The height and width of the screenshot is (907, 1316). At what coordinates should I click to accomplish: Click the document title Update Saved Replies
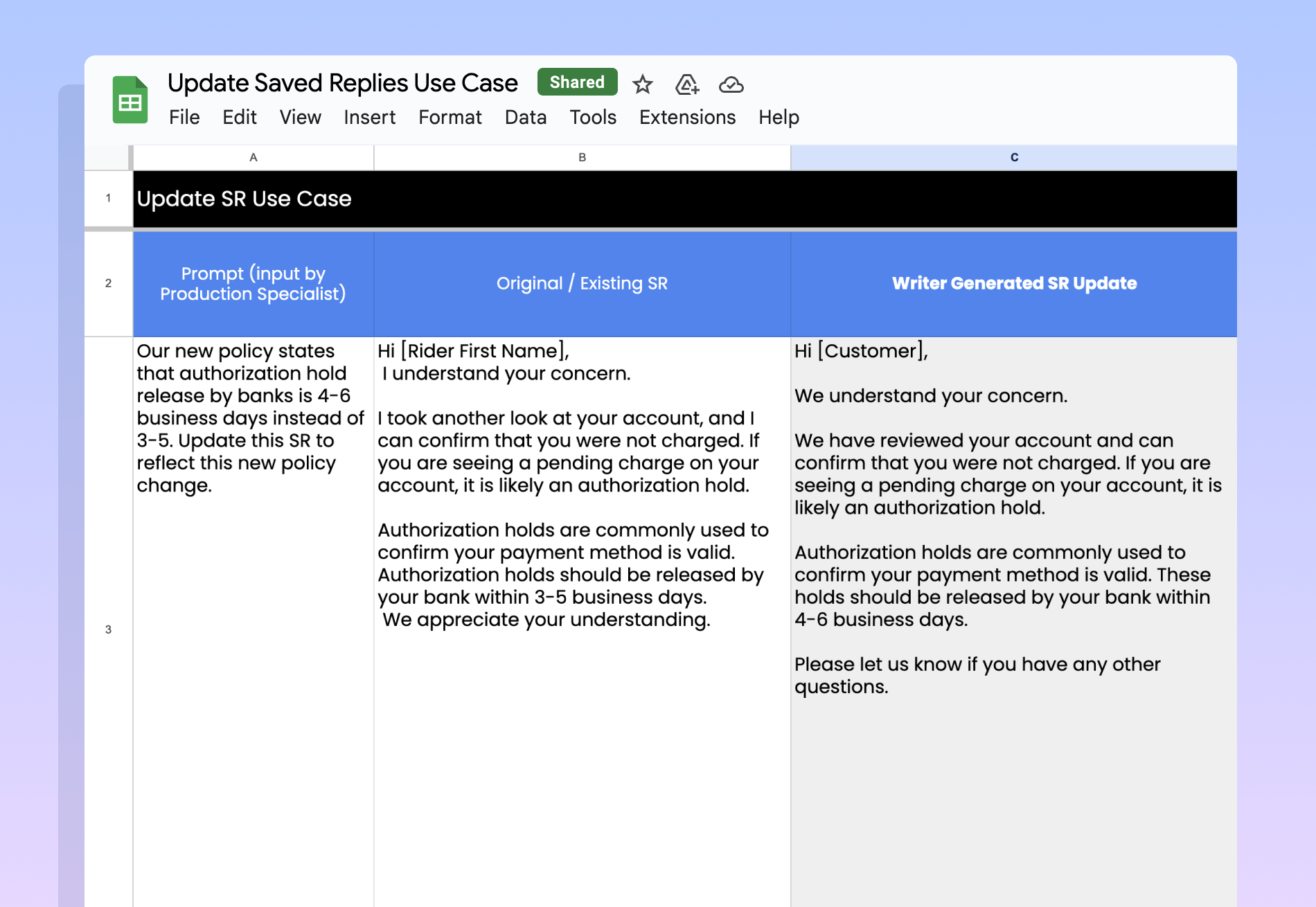(x=342, y=83)
